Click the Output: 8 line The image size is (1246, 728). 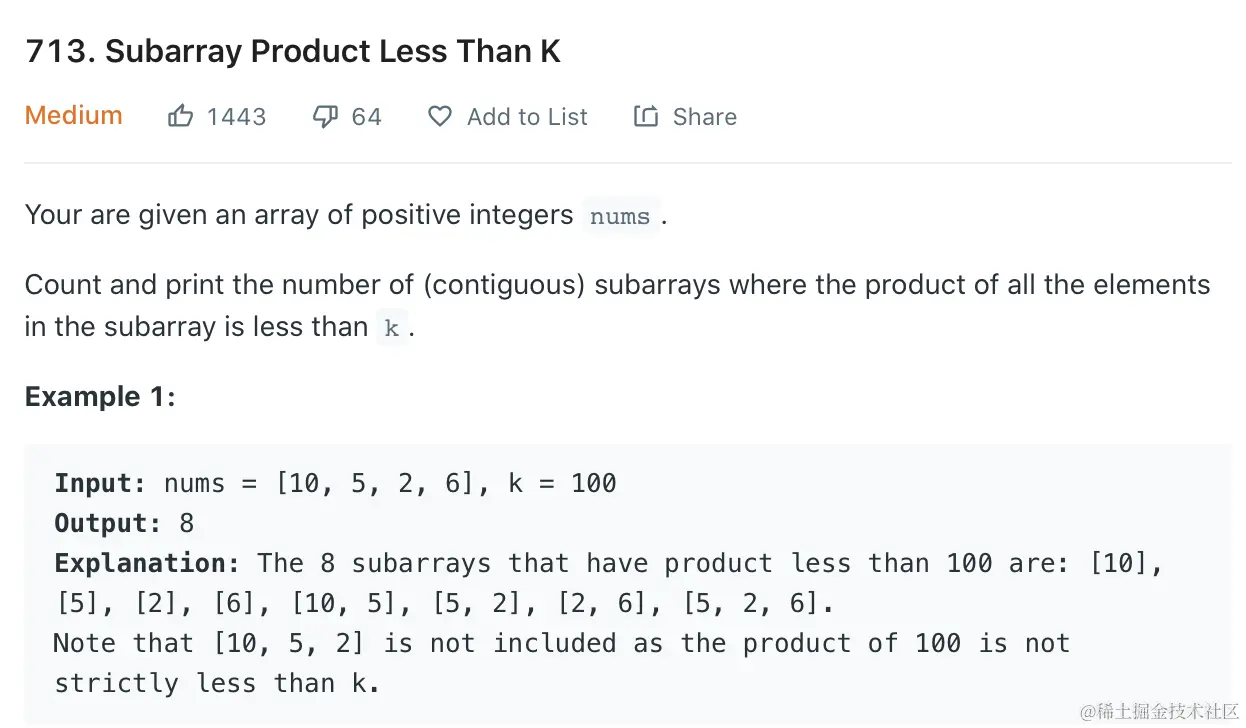point(124,524)
